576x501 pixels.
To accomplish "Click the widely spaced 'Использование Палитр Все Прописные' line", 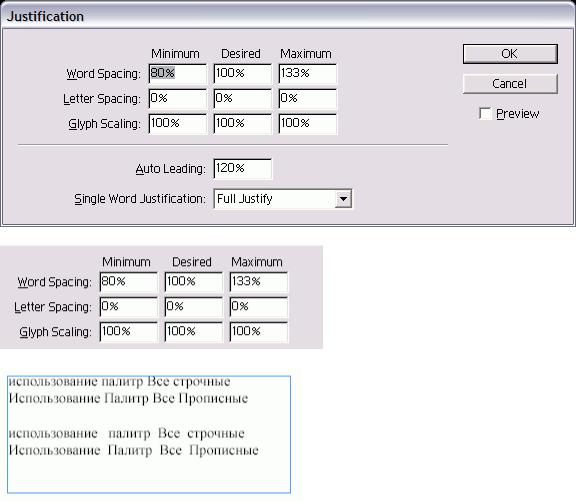I will [134, 450].
